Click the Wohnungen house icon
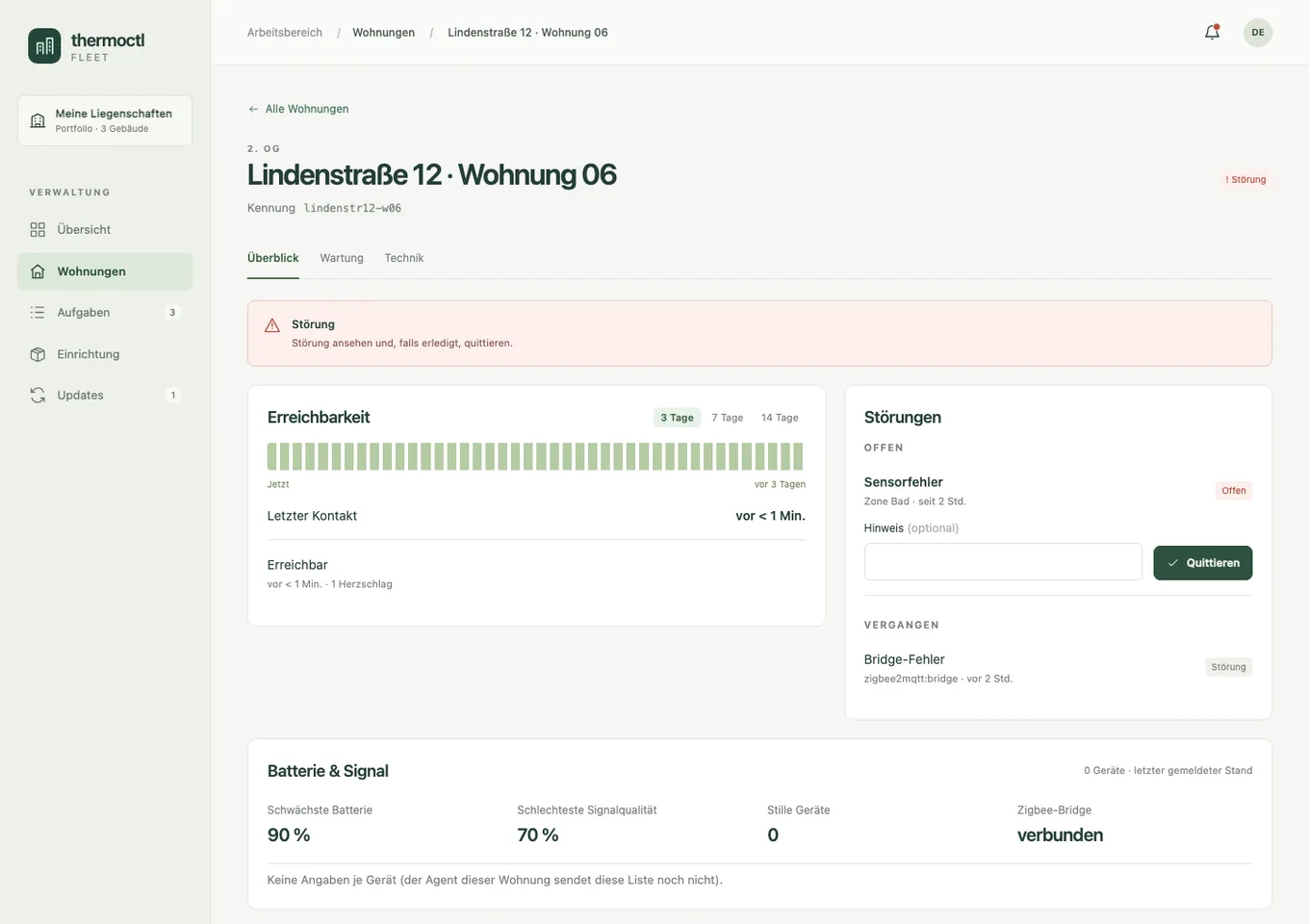Viewport: 1309px width, 924px height. point(38,271)
